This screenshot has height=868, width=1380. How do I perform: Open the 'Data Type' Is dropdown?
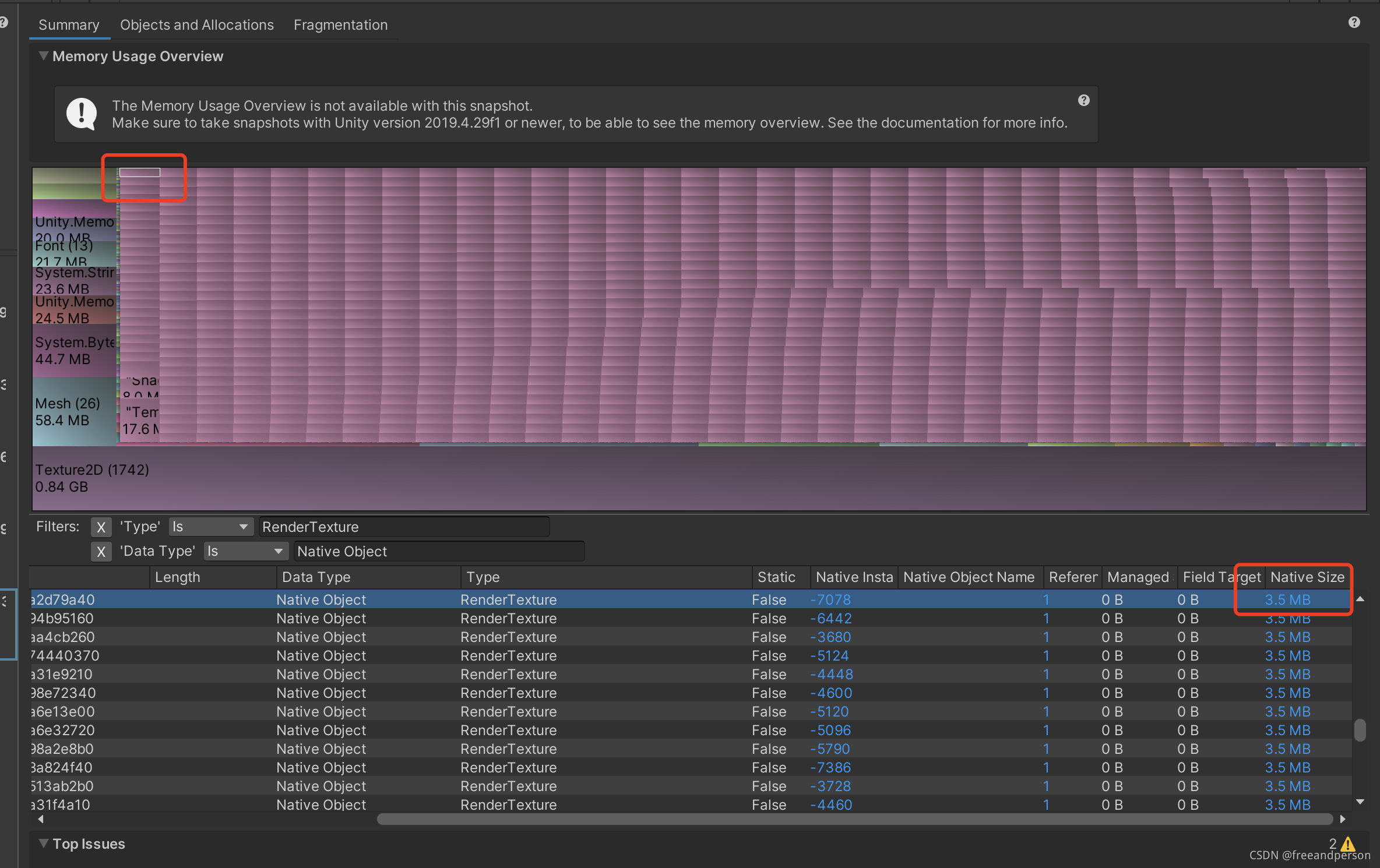pyautogui.click(x=245, y=552)
